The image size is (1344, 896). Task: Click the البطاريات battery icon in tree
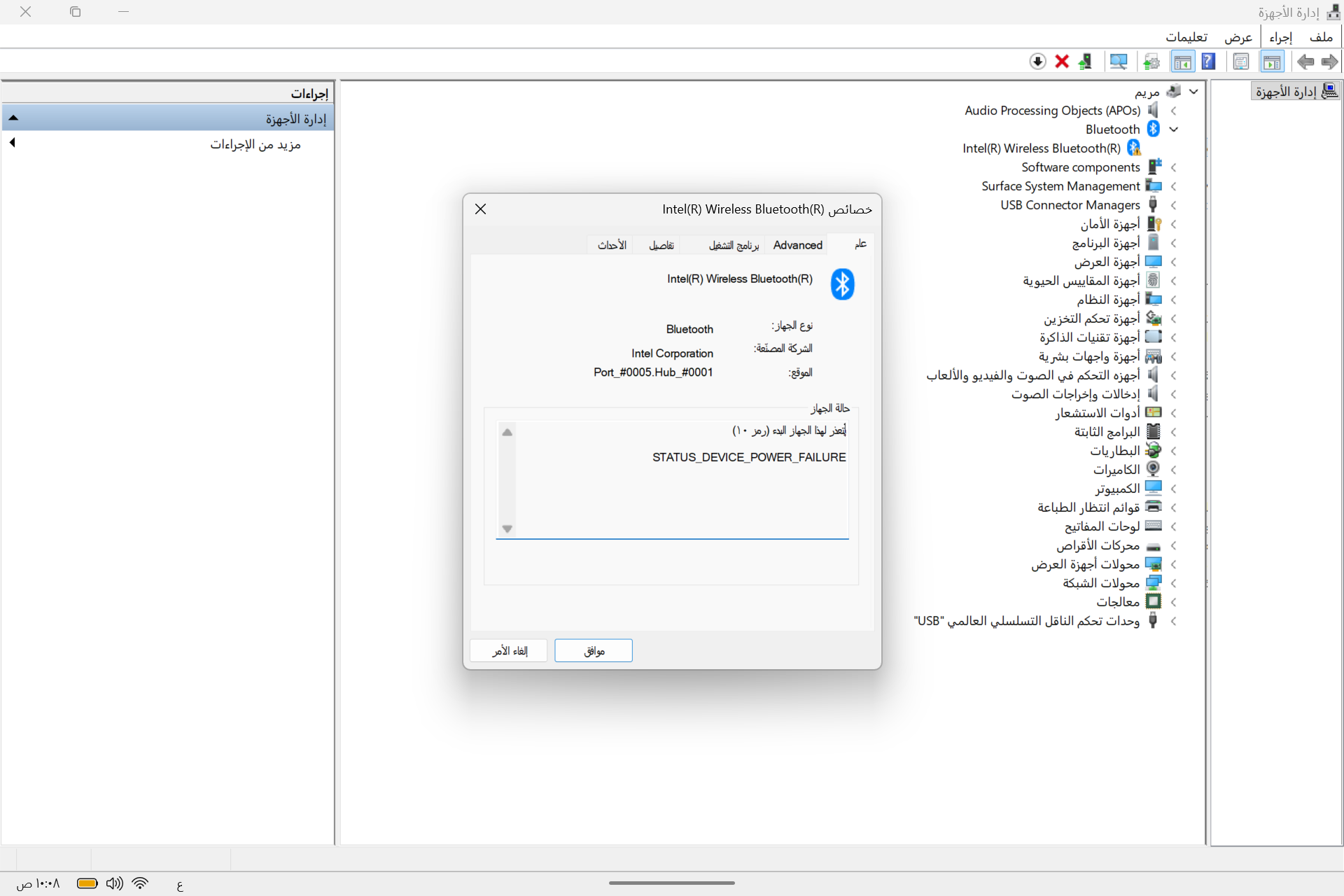click(x=1154, y=450)
